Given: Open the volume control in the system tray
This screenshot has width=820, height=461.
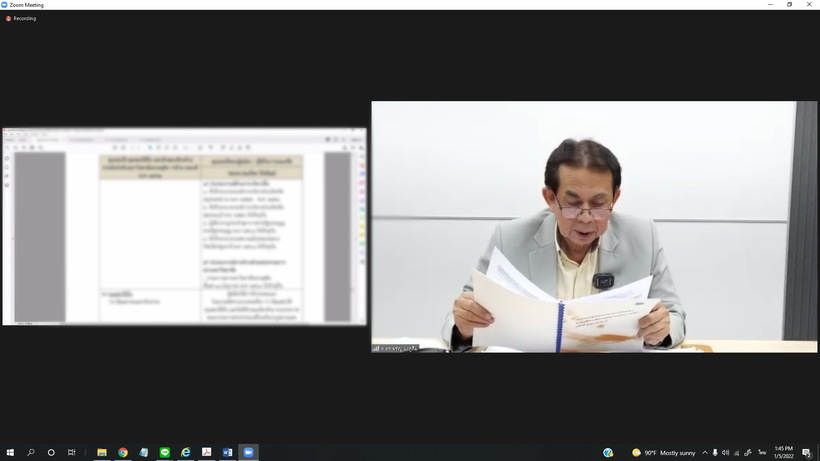Looking at the screenshot, I should [726, 452].
